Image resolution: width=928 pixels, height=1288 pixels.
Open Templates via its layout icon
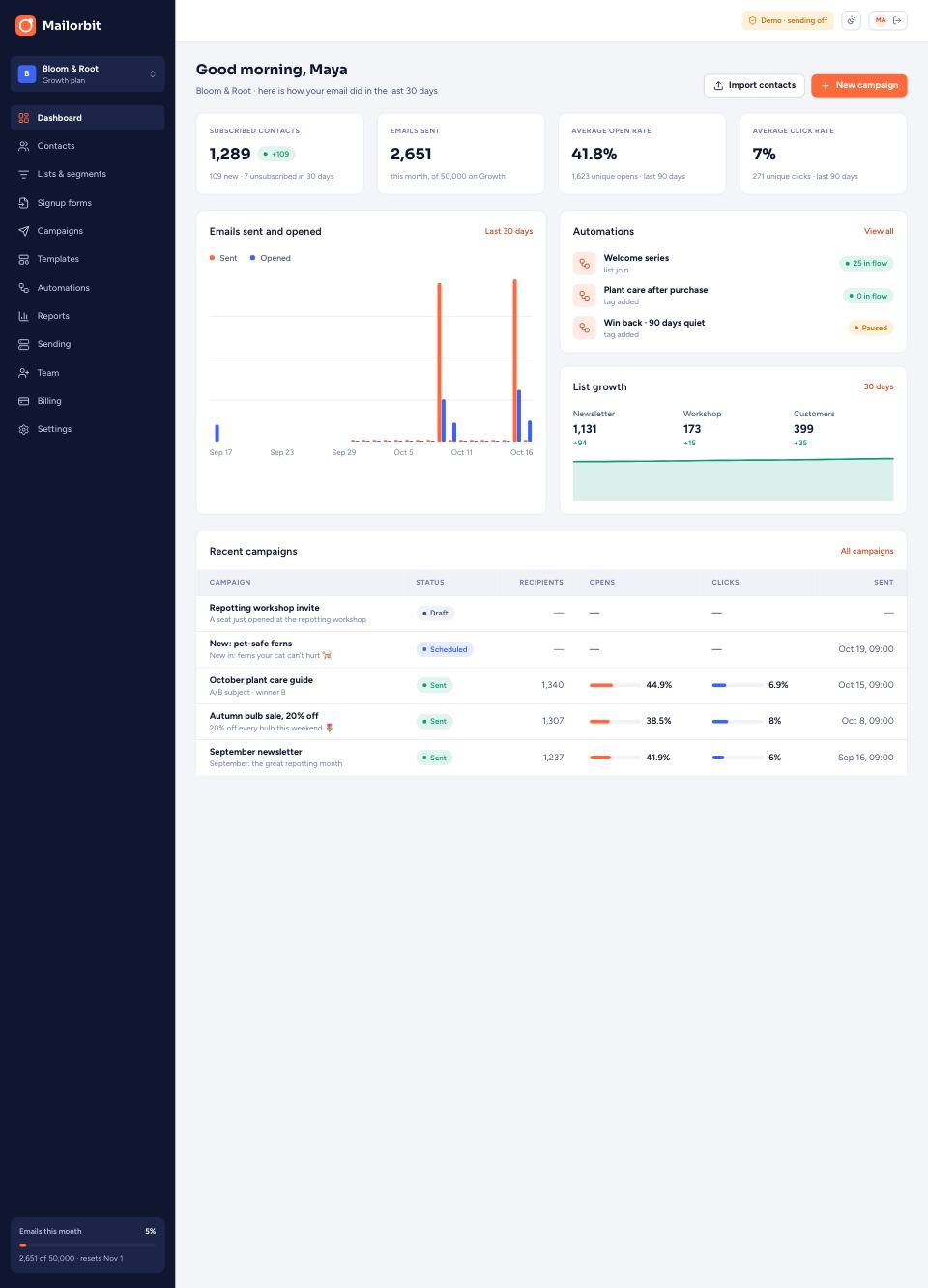point(24,259)
